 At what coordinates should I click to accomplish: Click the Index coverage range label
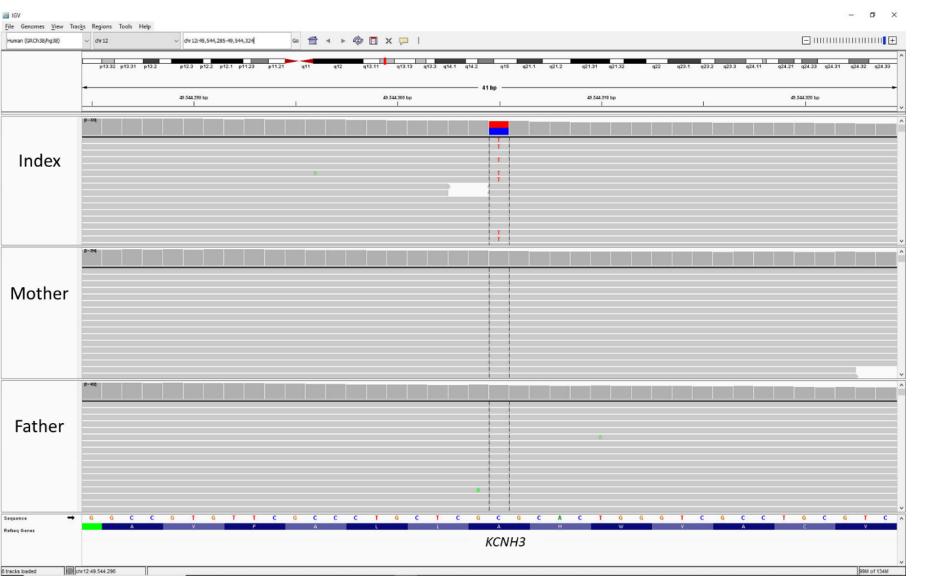(x=91, y=120)
